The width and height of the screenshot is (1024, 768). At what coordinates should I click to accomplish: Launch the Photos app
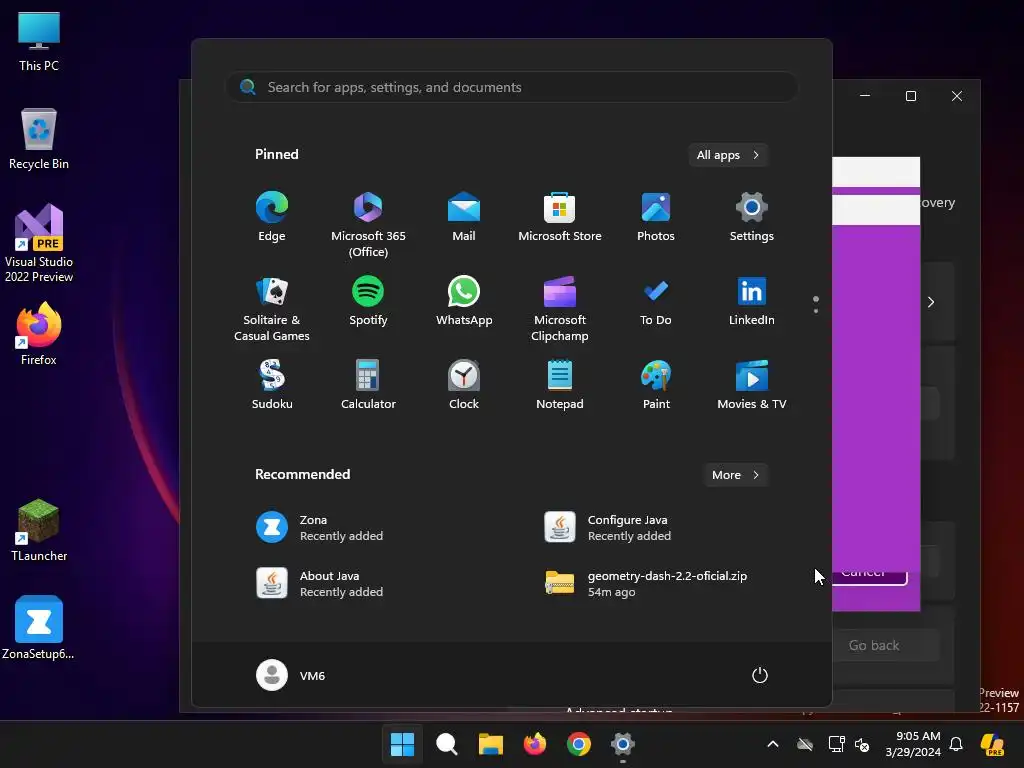click(656, 217)
